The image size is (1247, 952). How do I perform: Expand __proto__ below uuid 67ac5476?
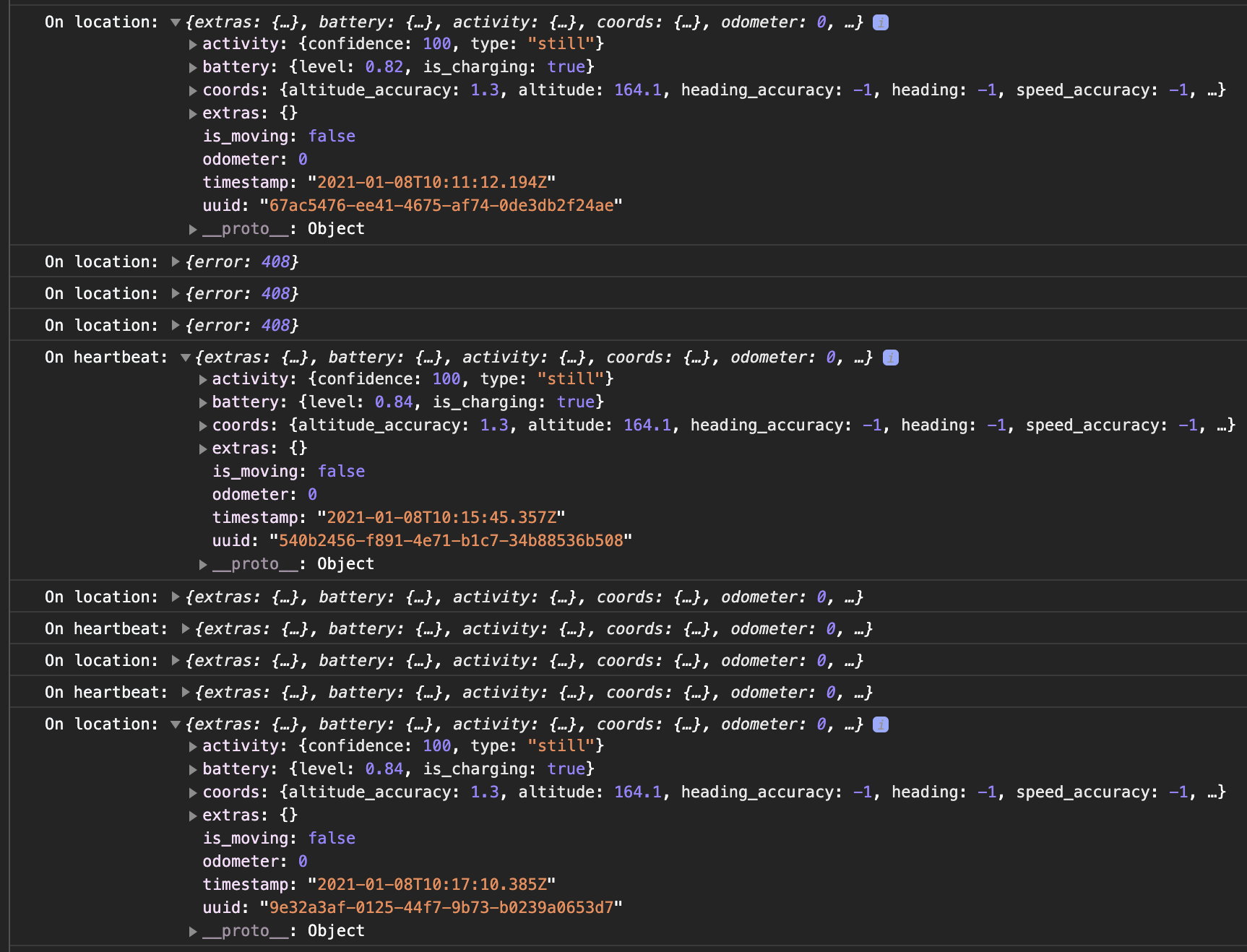193,229
